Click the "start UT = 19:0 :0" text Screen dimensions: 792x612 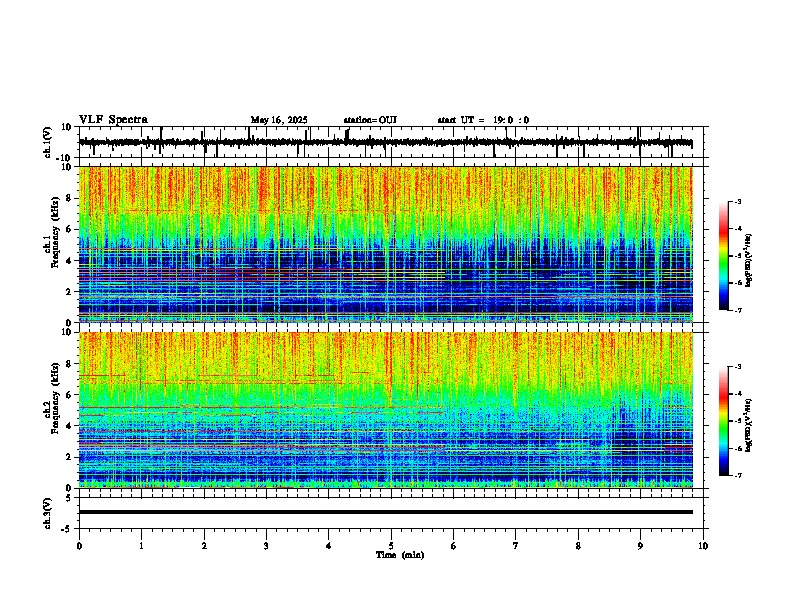483,120
